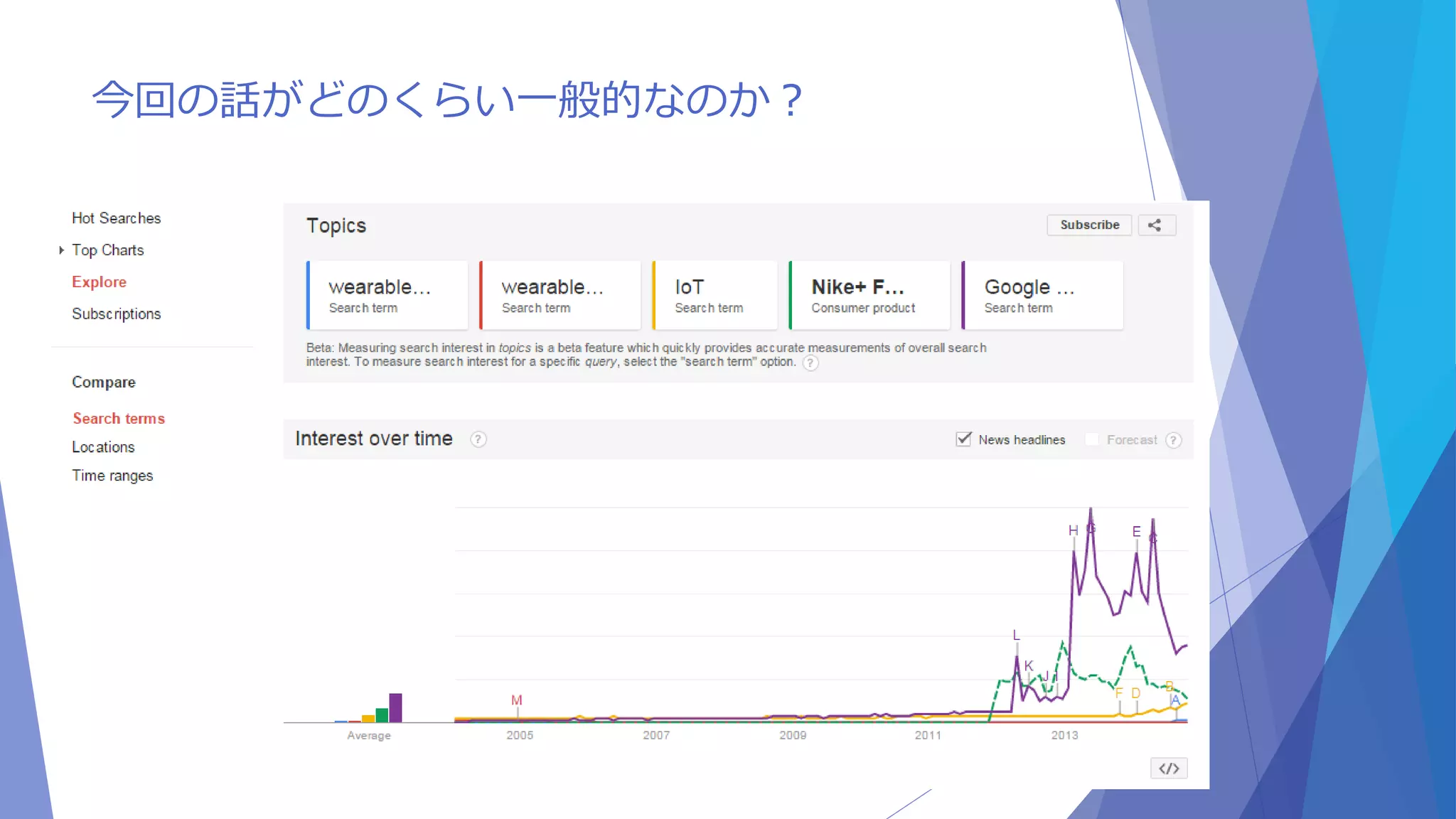Click the help icon after beta description
This screenshot has width=1456, height=819.
[x=810, y=363]
